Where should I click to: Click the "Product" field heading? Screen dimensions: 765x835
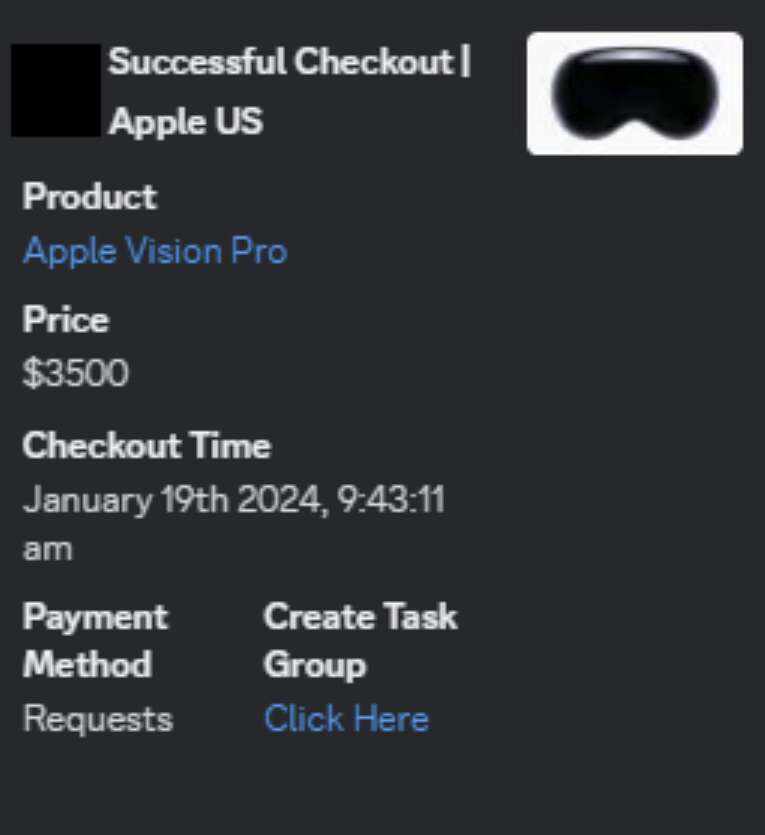(90, 196)
